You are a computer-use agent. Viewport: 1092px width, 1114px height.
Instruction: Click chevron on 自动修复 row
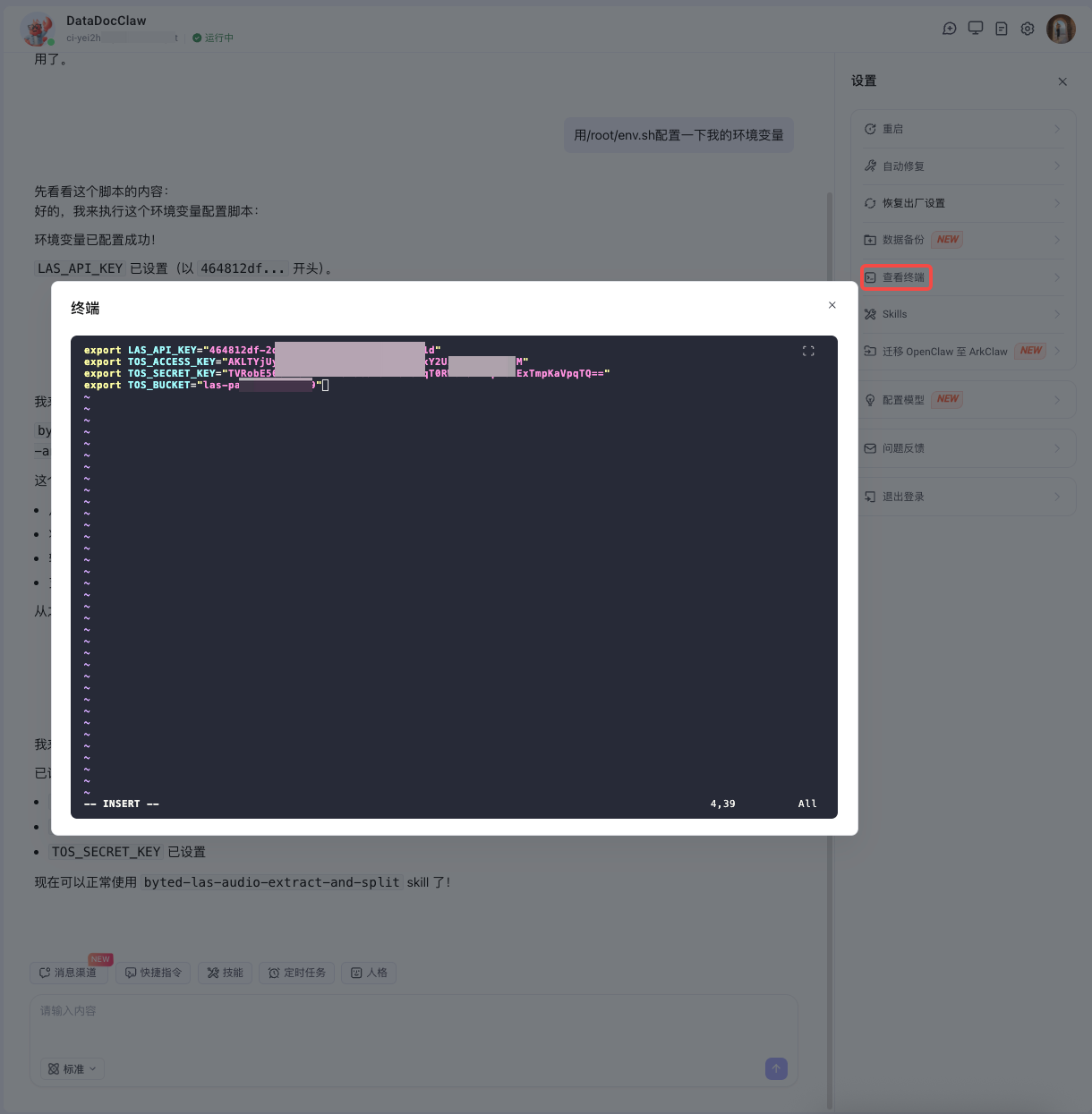point(1057,166)
